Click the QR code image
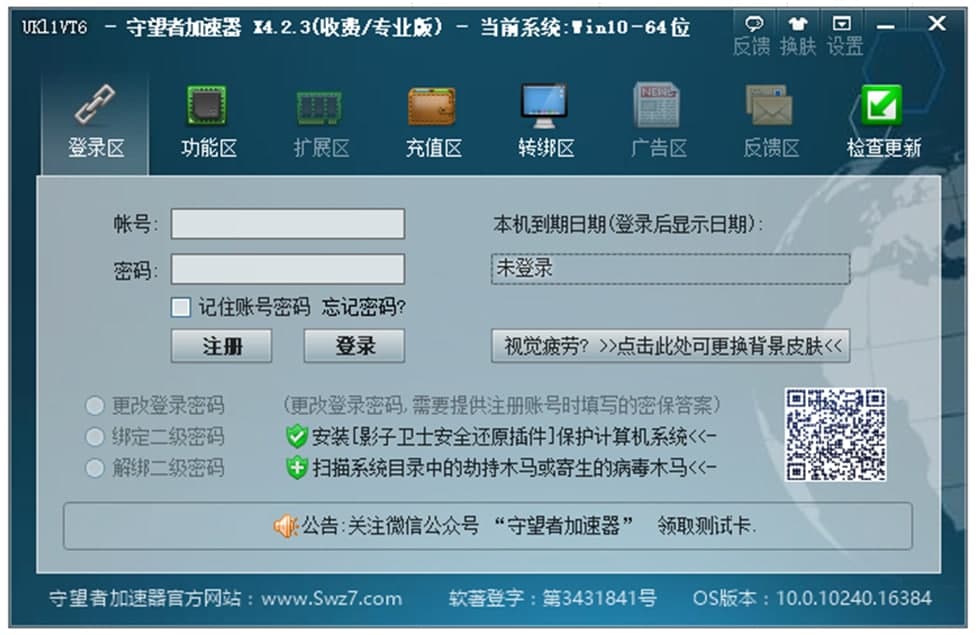 [x=835, y=435]
